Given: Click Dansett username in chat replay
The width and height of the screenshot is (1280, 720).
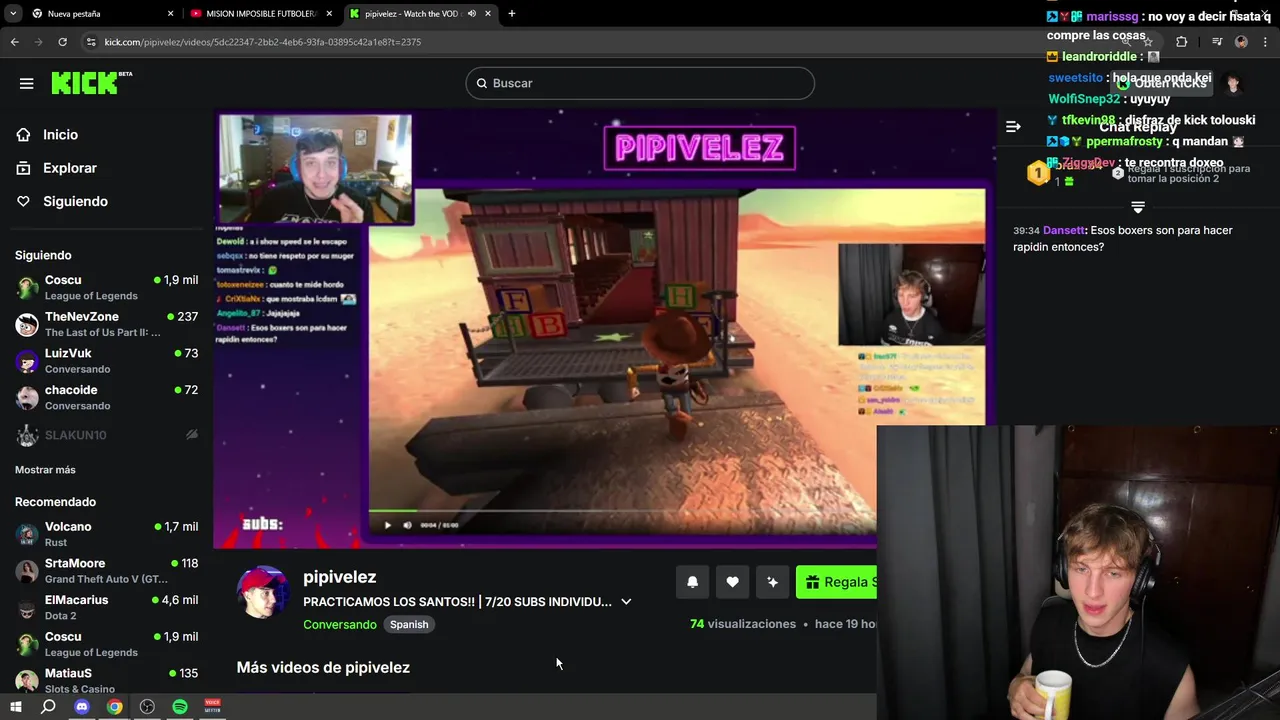Looking at the screenshot, I should tap(1064, 230).
